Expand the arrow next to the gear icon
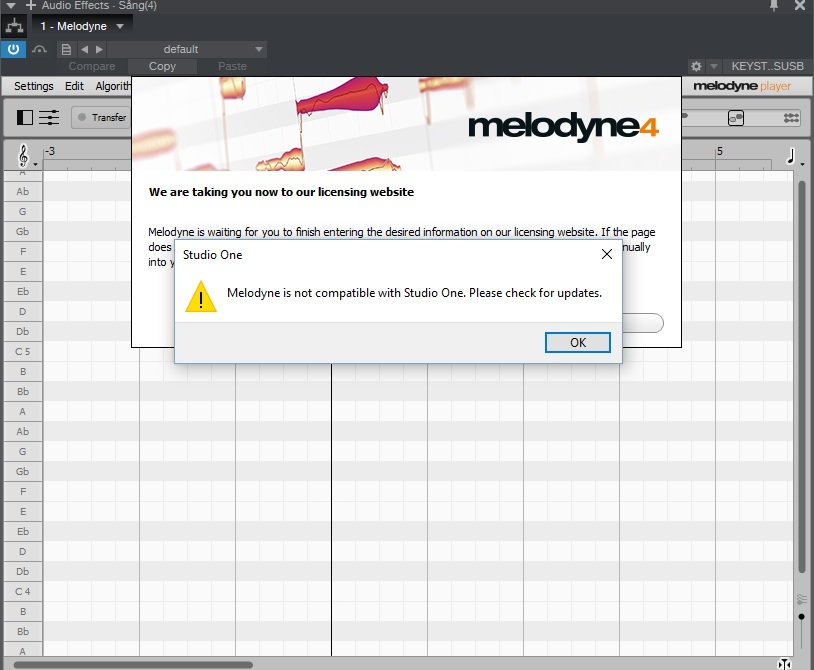 tap(714, 66)
